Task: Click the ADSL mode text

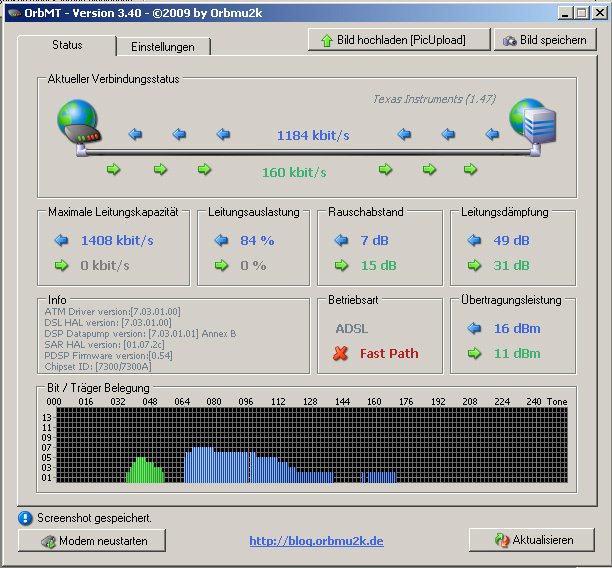Action: coord(352,328)
